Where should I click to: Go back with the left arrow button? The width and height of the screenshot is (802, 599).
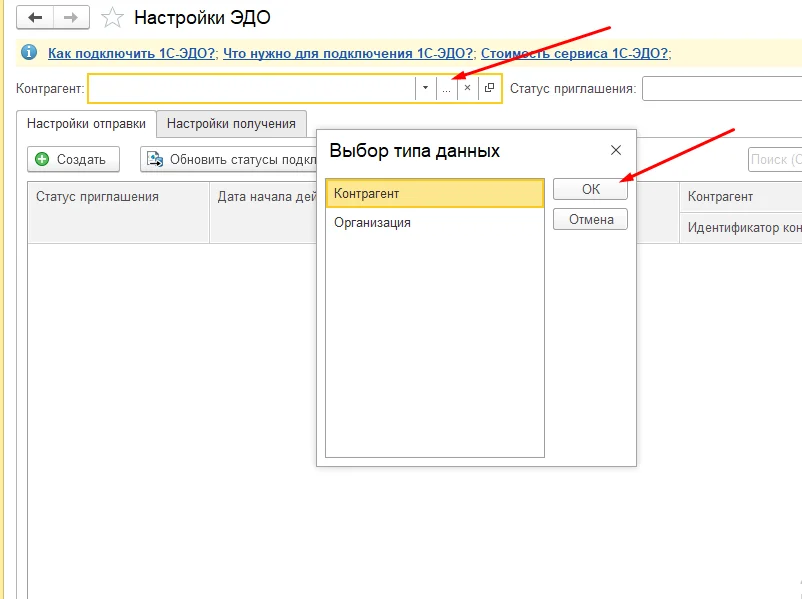coord(35,18)
